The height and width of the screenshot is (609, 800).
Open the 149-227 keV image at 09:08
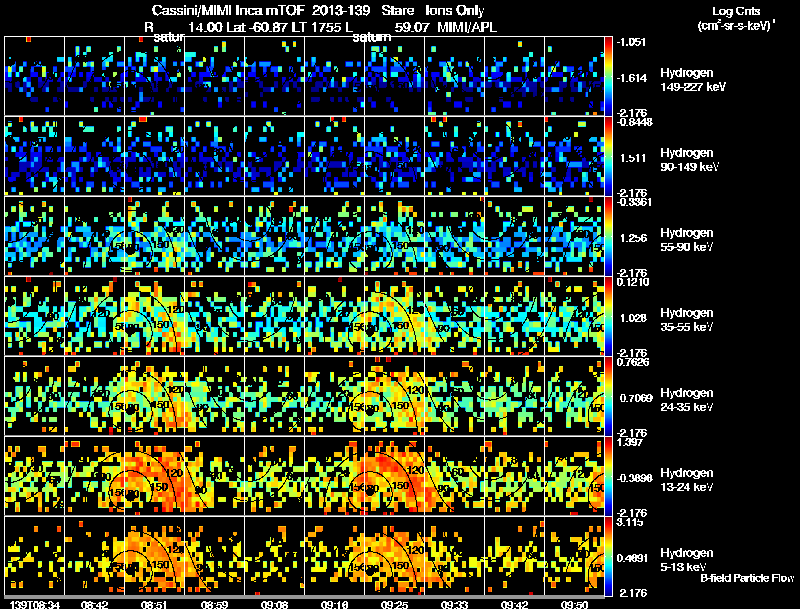[x=274, y=76]
